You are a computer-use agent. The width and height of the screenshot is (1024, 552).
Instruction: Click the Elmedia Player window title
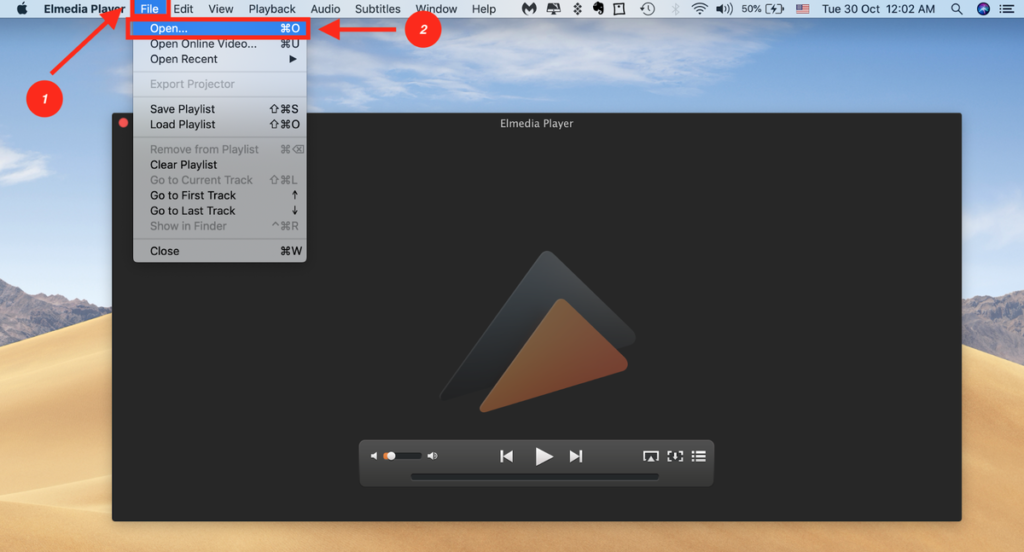(537, 123)
